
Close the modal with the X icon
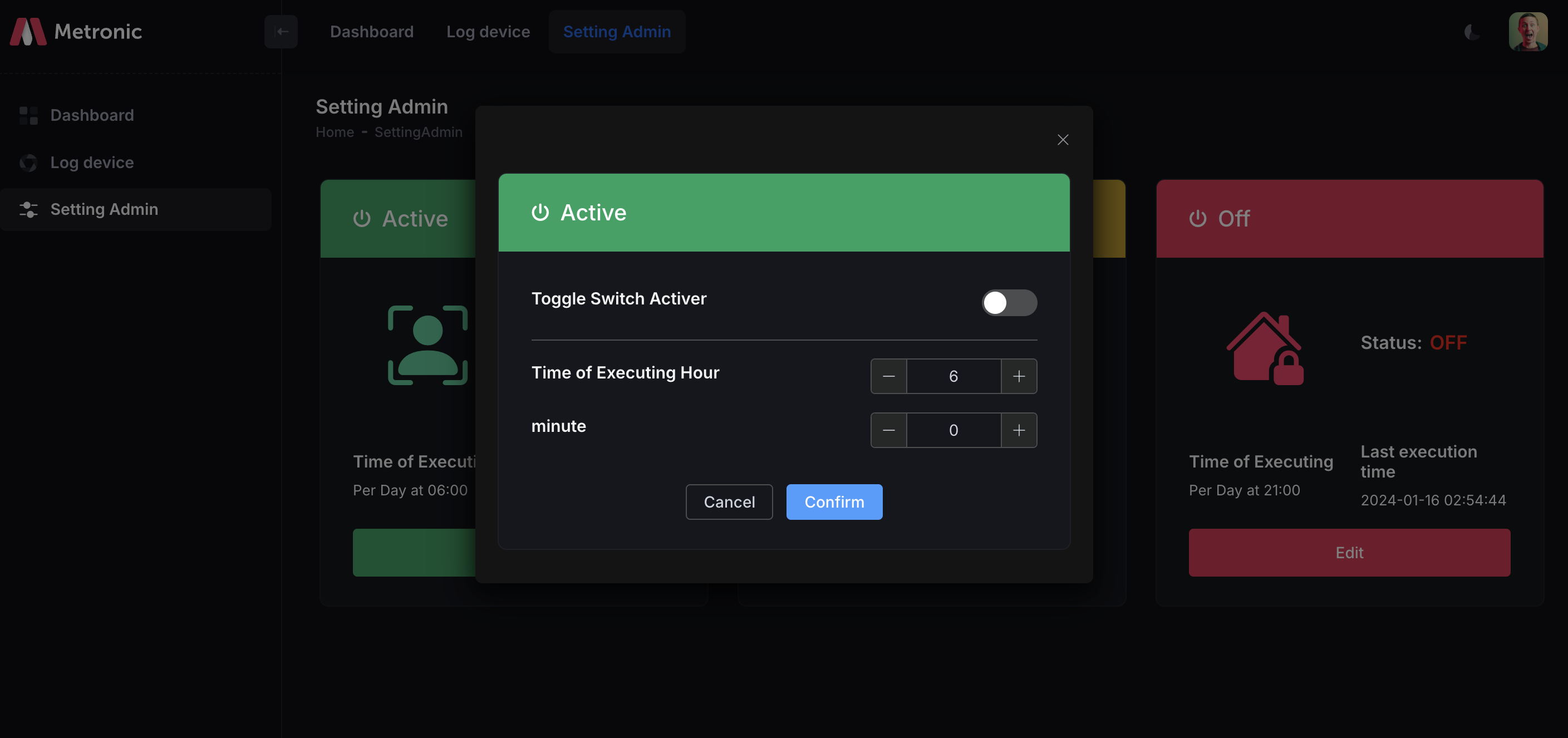pos(1062,140)
